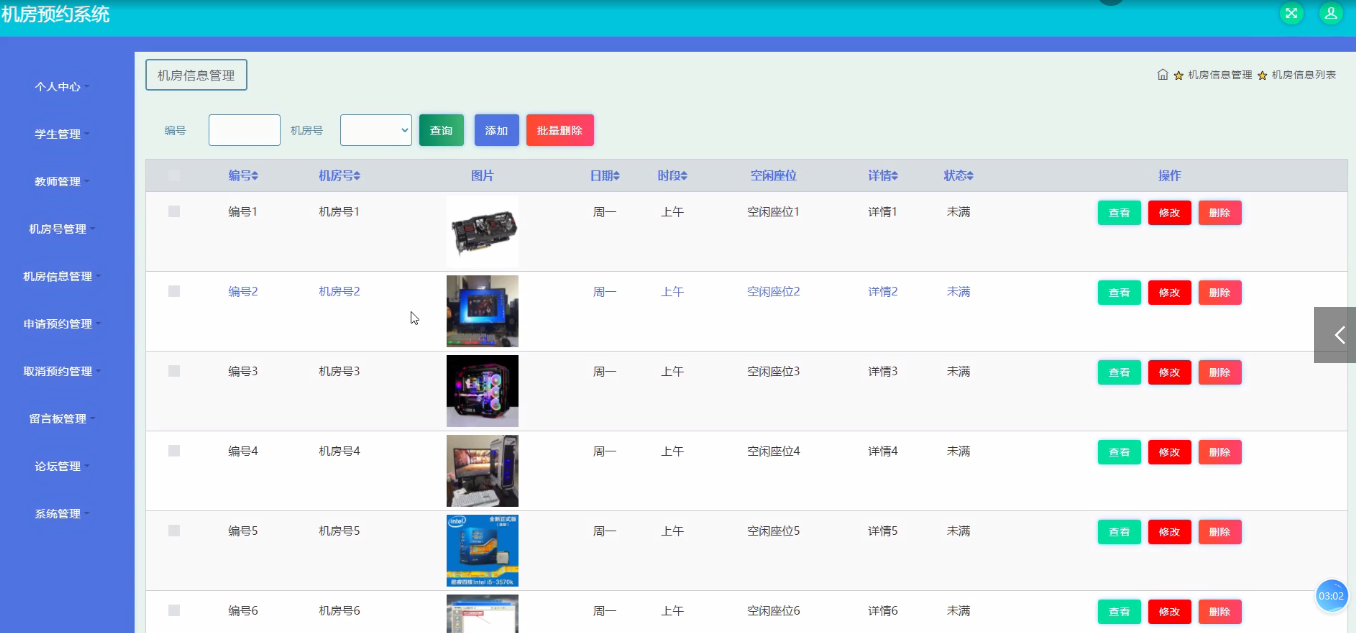Screen dimensions: 1356x633
Task: Click the left arrow panel on right edge
Action: [1336, 335]
